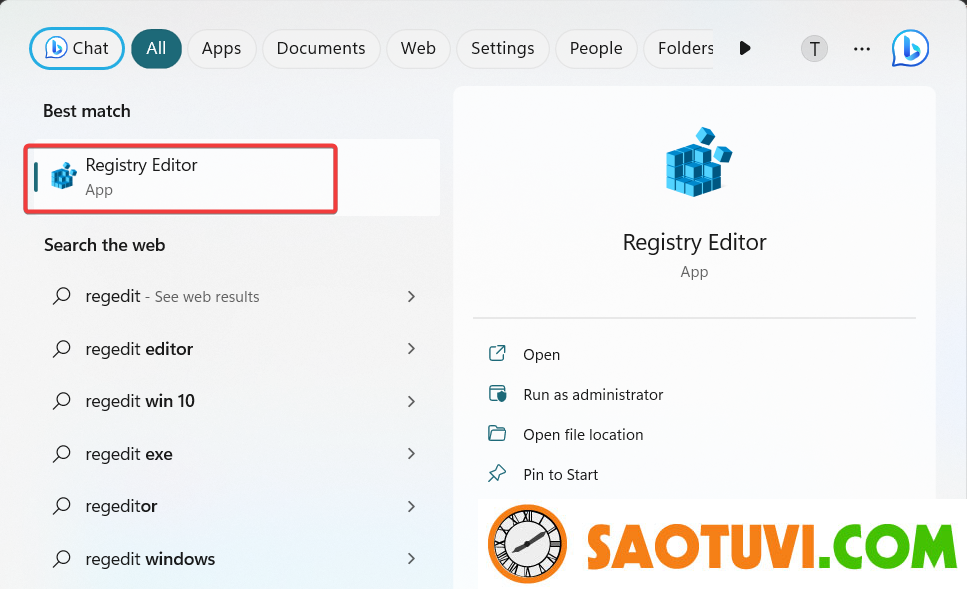Click the arrow to show more filters

tap(745, 48)
